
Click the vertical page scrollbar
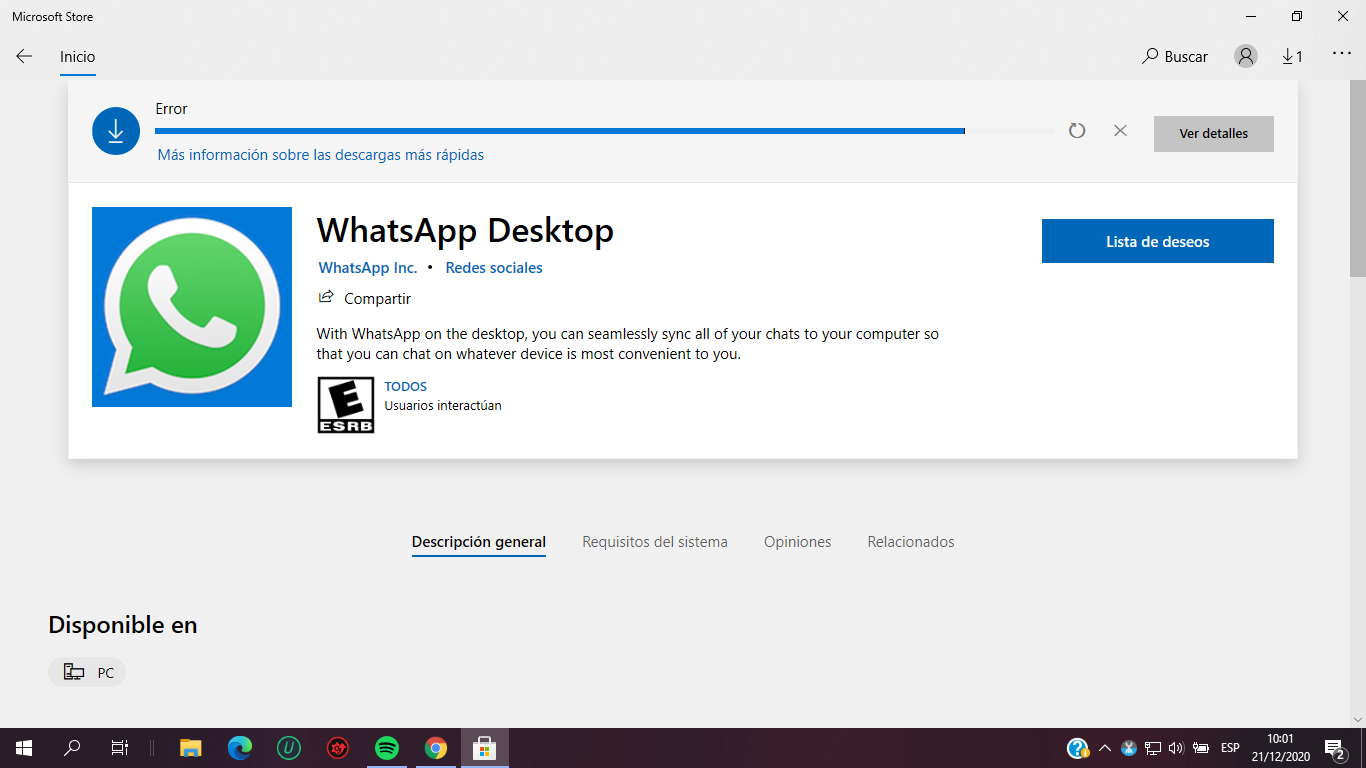[1357, 180]
